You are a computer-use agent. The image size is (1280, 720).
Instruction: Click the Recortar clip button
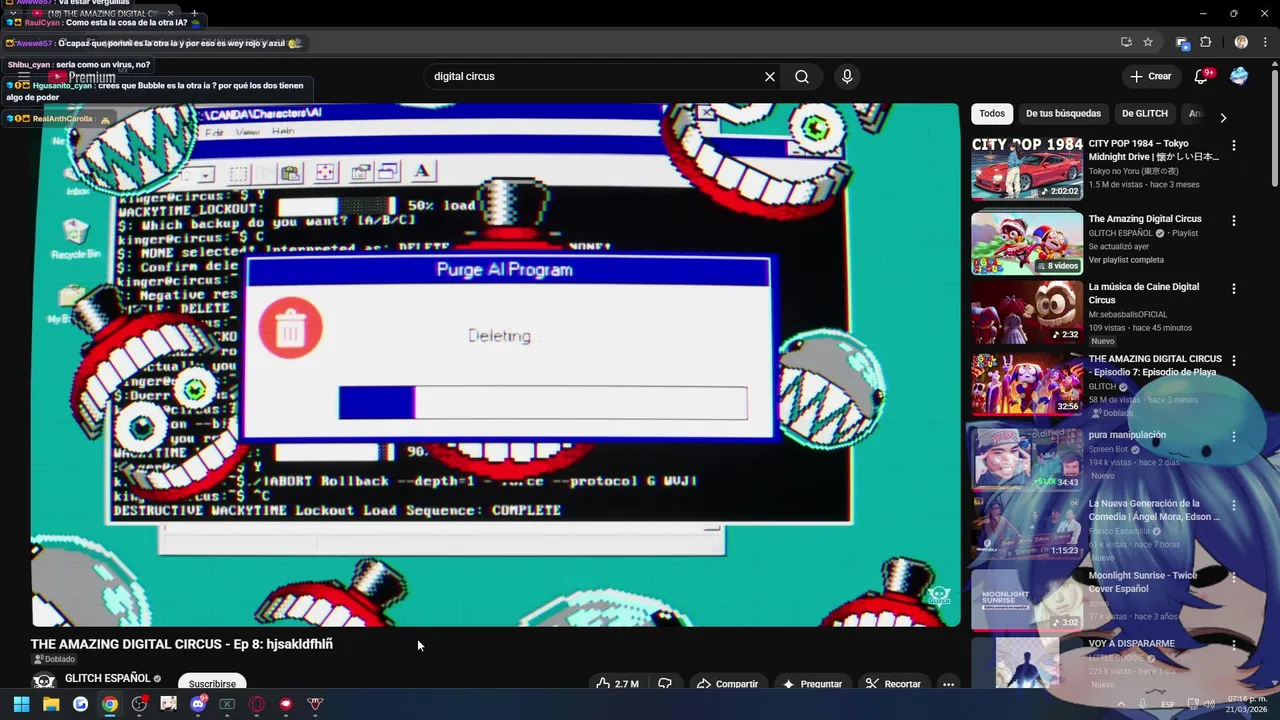tap(893, 684)
